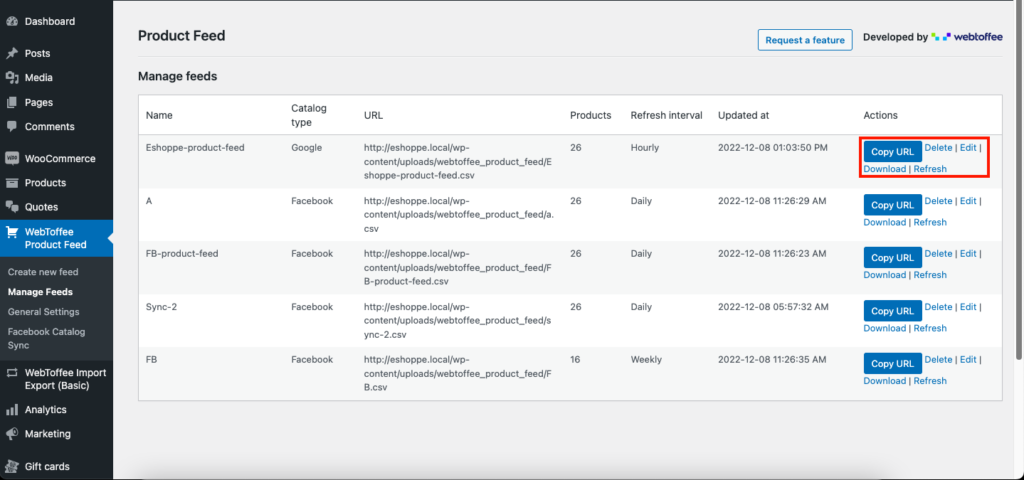Edit the Weekly FB feed
The image size is (1024, 480).
[968, 360]
